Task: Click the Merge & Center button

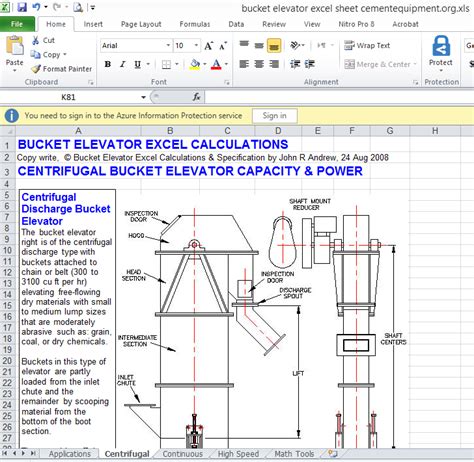Action: tap(380, 64)
